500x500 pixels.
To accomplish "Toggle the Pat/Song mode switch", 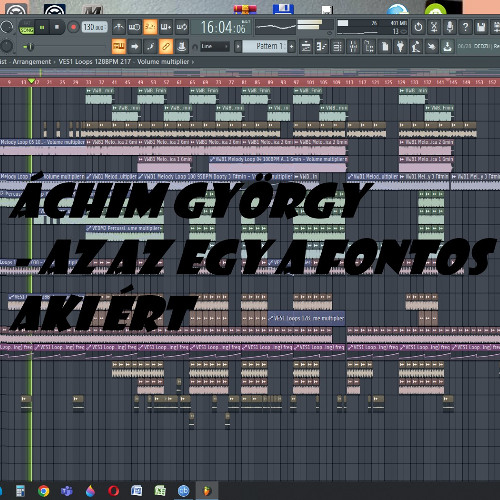I will click(27, 27).
